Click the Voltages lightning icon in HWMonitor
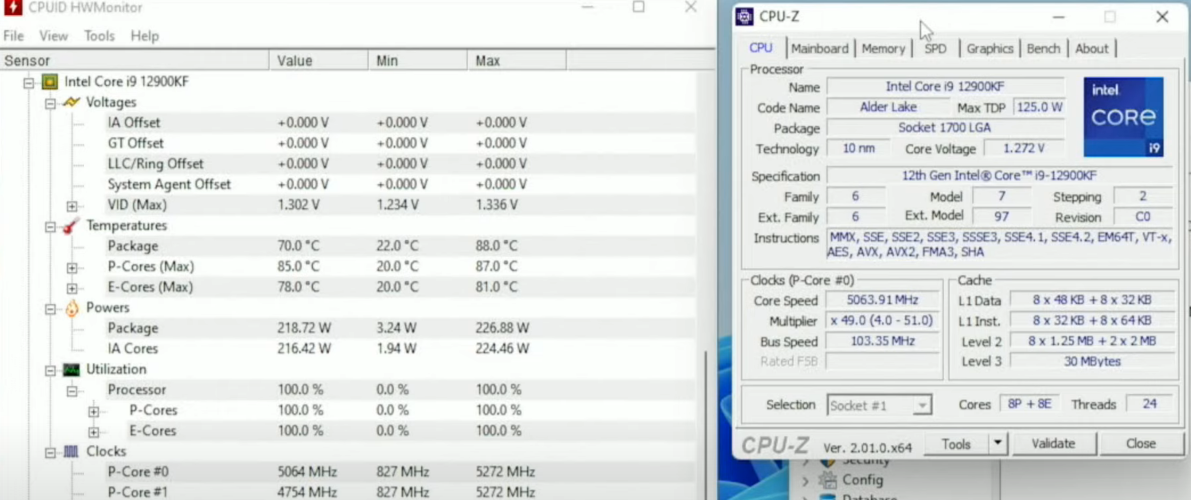This screenshot has width=1191, height=500. pos(71,102)
